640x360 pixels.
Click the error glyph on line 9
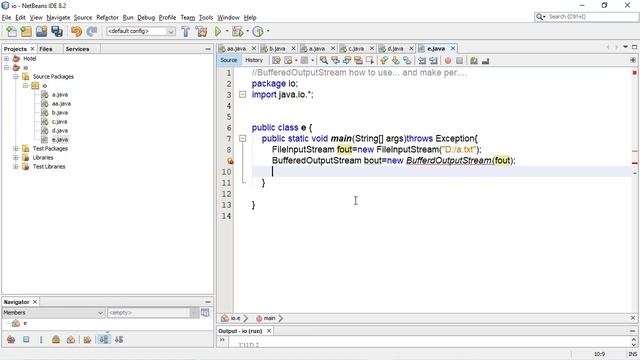pyautogui.click(x=230, y=161)
